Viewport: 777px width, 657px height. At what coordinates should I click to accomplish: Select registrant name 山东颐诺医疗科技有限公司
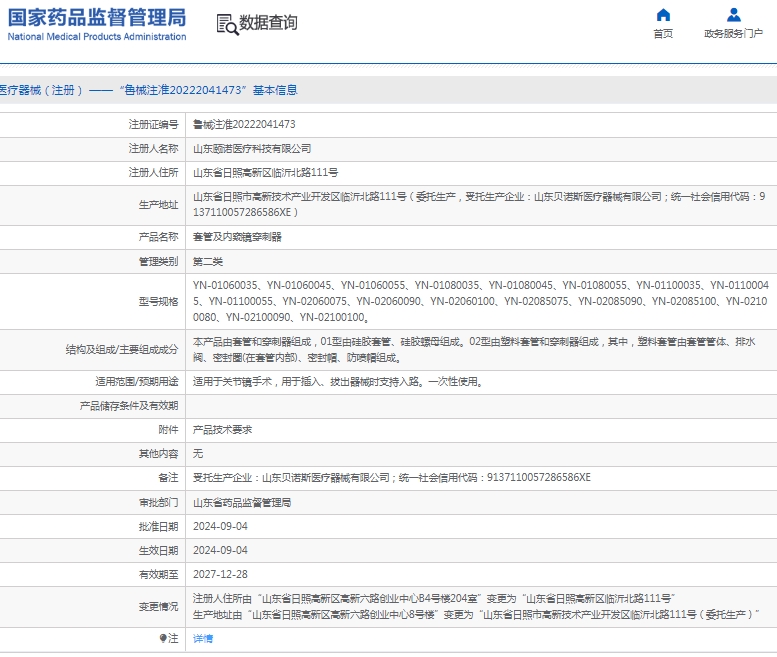click(x=252, y=149)
